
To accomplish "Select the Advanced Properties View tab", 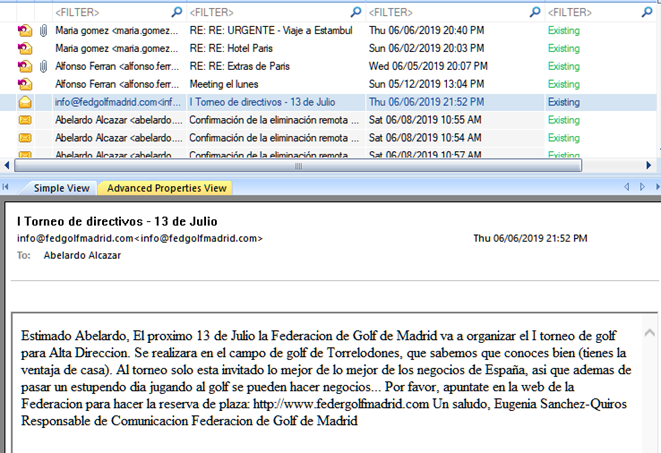I will [167, 188].
